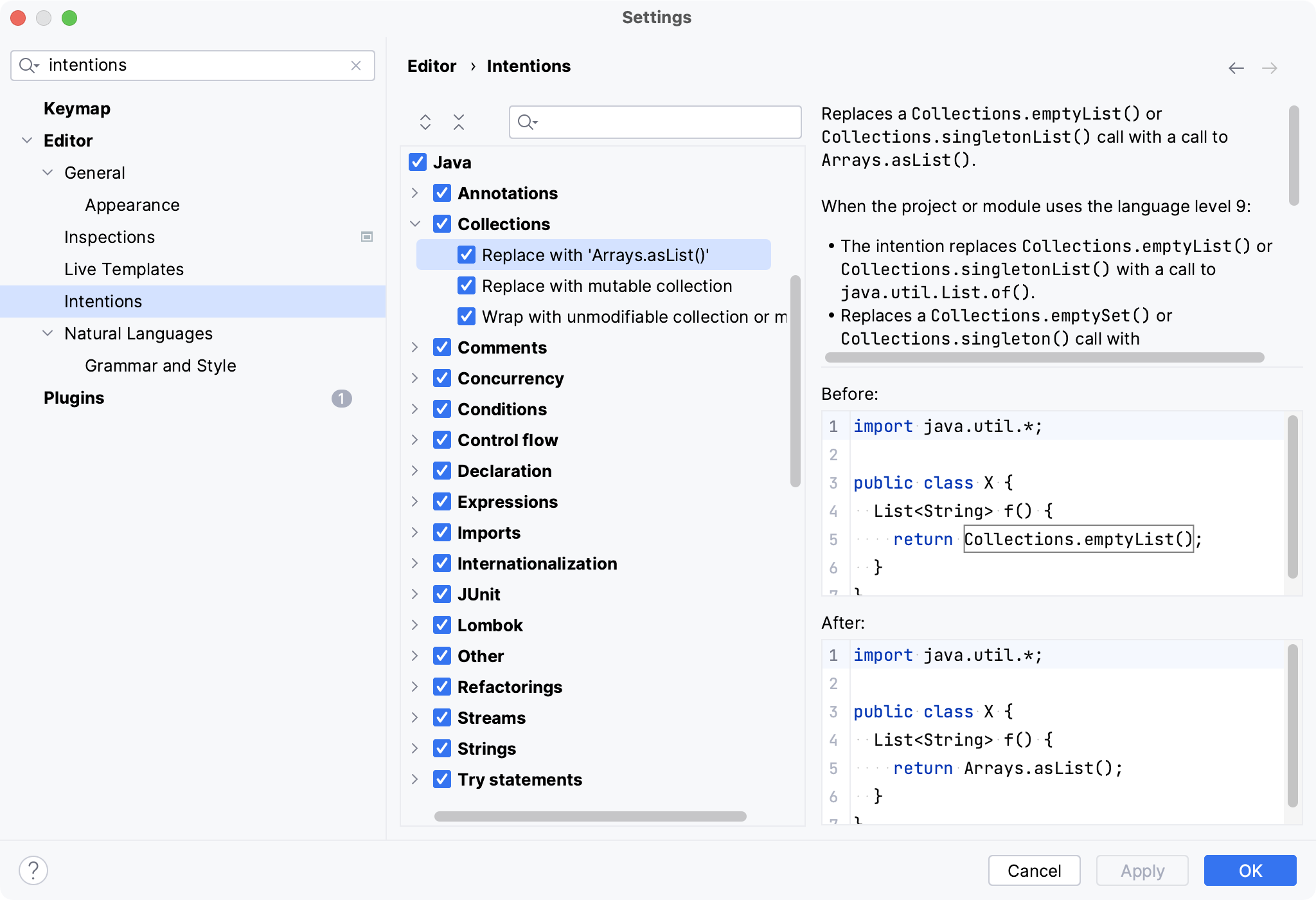Viewport: 1316px width, 900px height.
Task: Select Live Templates in the sidebar
Action: click(124, 269)
